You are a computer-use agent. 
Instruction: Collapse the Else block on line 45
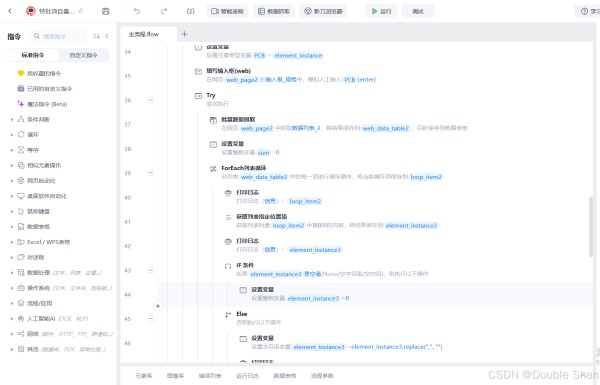[x=151, y=318]
